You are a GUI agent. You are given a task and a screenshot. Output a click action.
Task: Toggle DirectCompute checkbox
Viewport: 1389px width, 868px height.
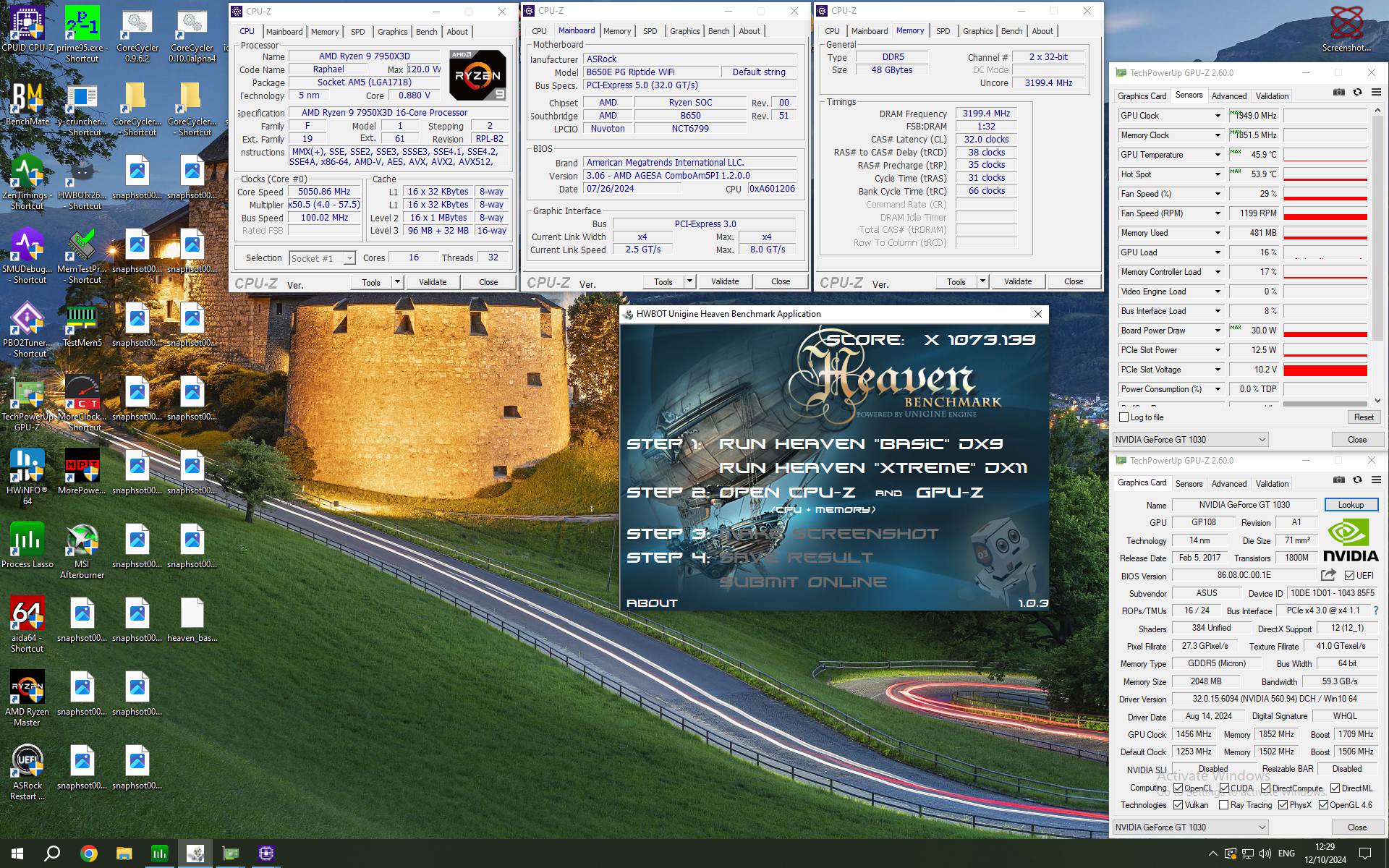[x=1265, y=788]
